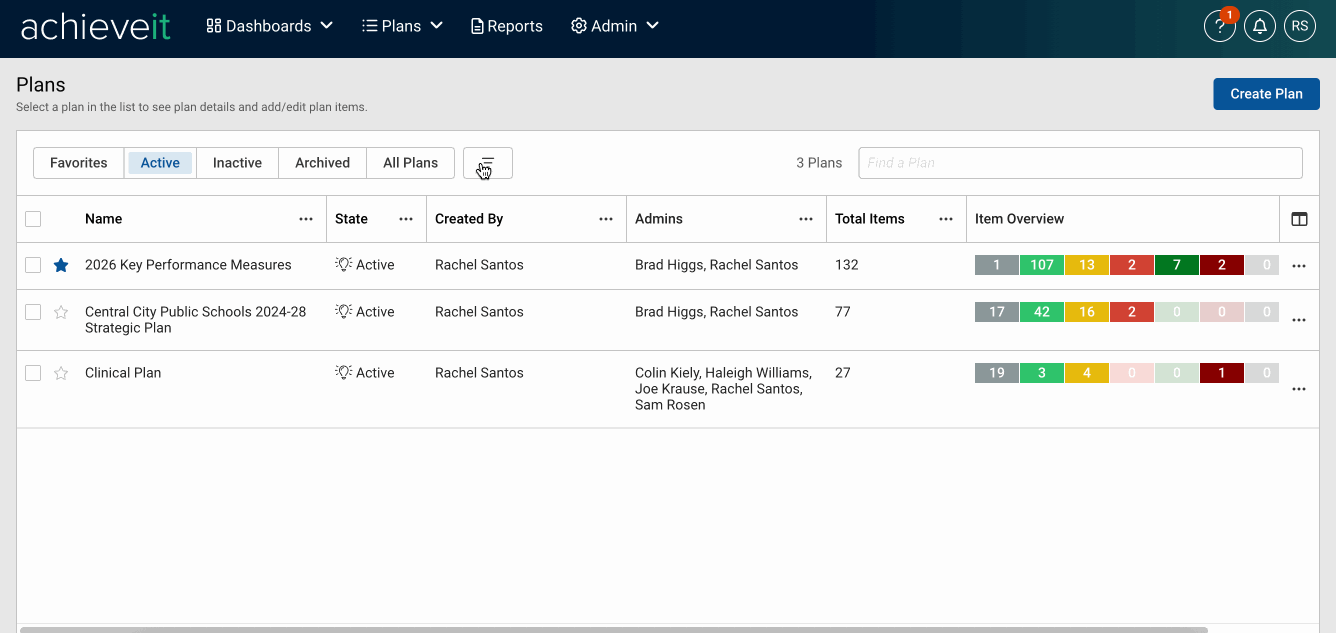Open State column options ellipsis
Image resolution: width=1336 pixels, height=633 pixels.
point(406,219)
